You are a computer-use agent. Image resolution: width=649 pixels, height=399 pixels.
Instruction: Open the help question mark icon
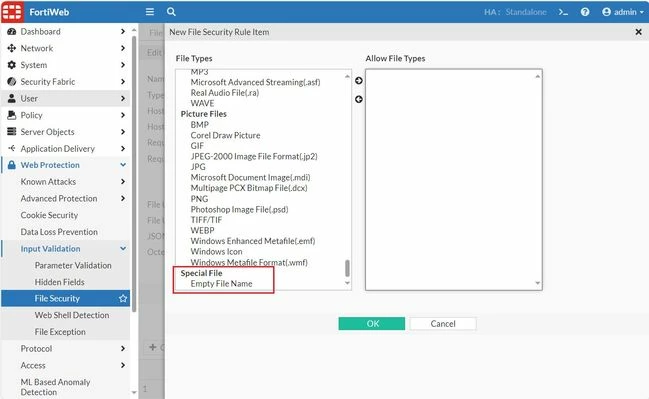coord(585,12)
